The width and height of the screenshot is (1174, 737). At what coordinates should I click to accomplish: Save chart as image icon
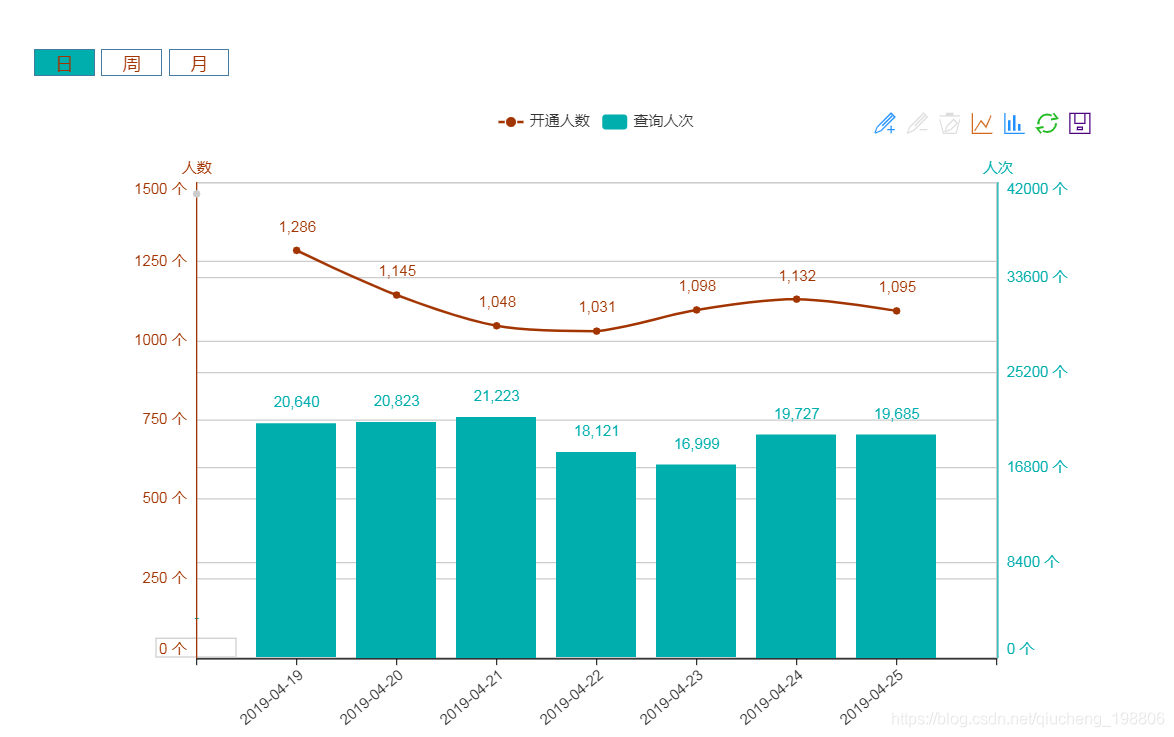point(1080,123)
